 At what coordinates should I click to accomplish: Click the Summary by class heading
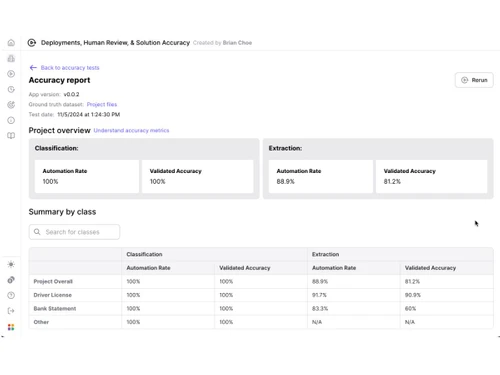(62, 212)
